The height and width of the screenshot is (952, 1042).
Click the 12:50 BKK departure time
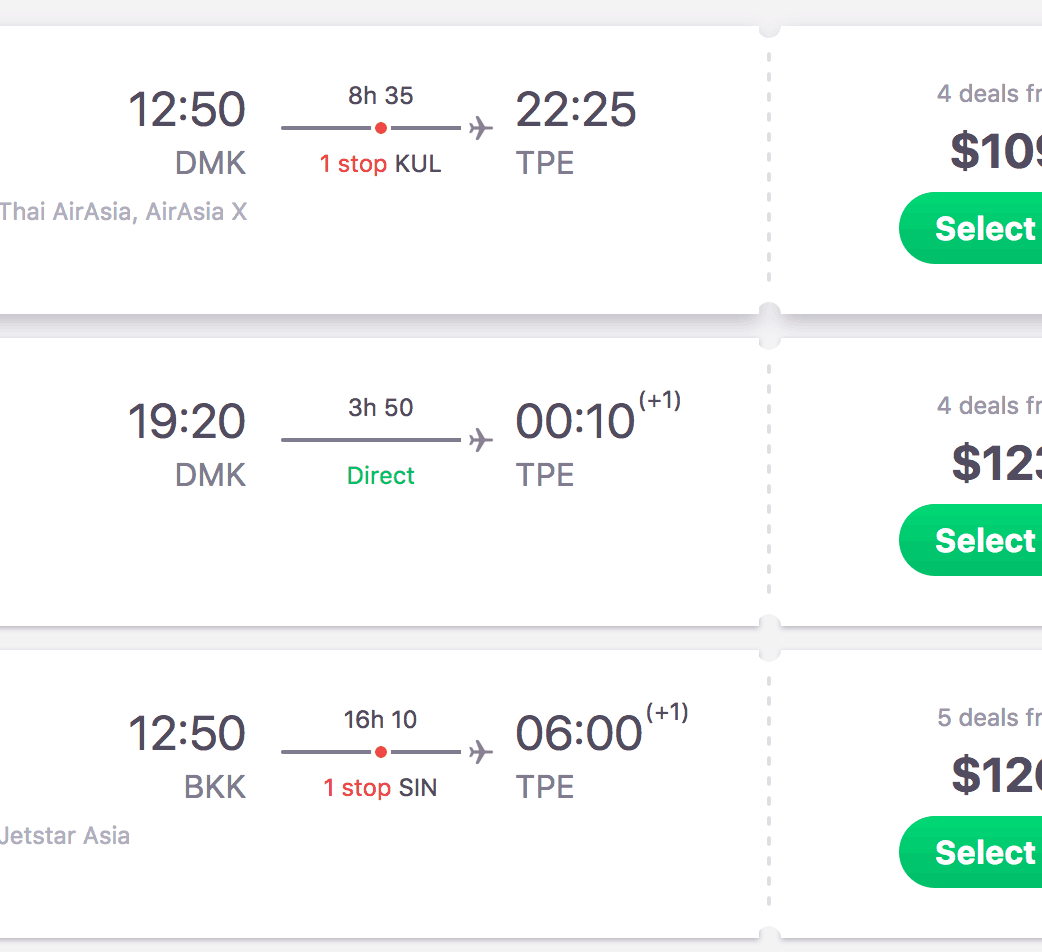(187, 733)
